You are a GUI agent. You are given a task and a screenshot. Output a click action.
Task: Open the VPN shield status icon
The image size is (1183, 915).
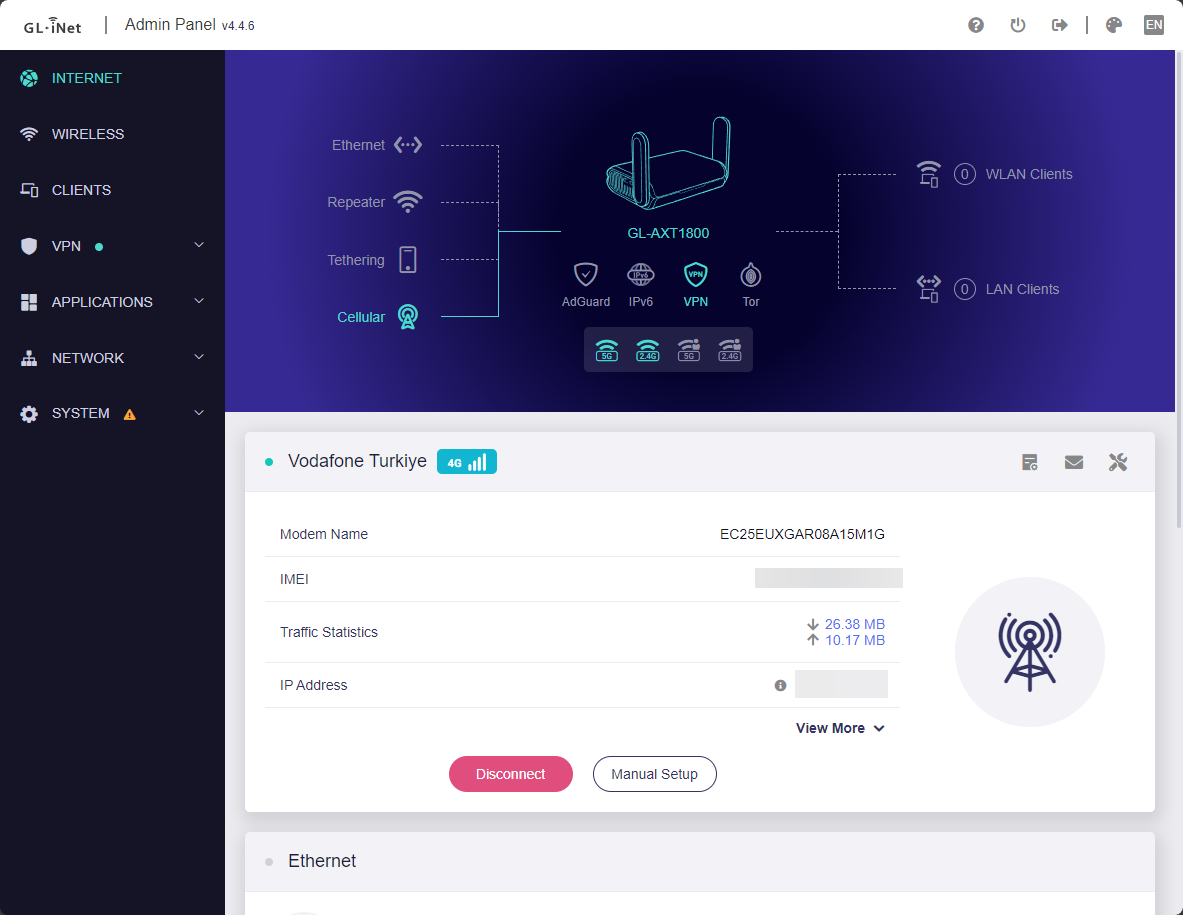pos(696,275)
